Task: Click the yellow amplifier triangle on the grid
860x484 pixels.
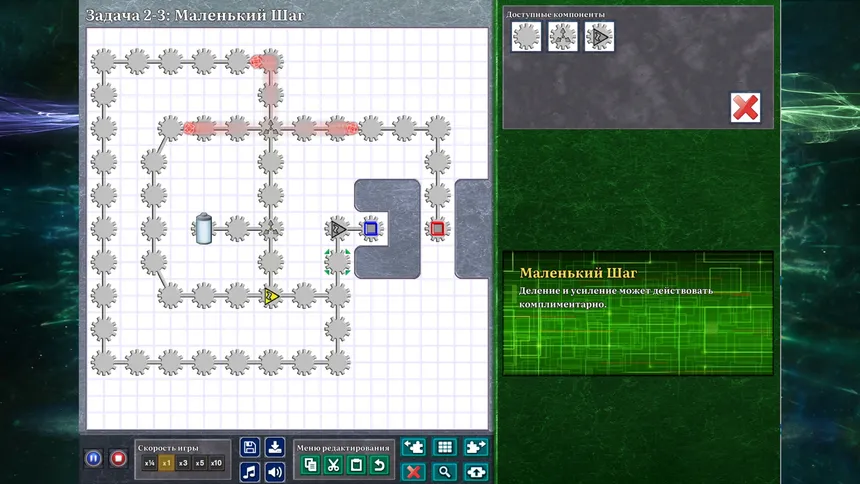Action: point(271,296)
